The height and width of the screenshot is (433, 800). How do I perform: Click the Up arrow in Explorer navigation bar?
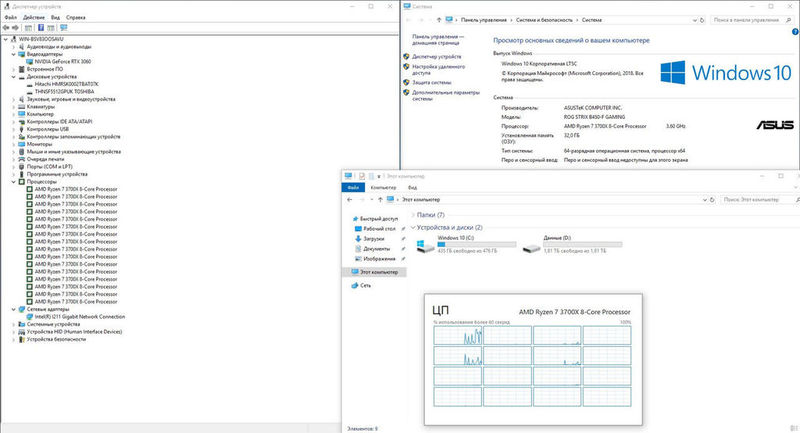click(380, 199)
